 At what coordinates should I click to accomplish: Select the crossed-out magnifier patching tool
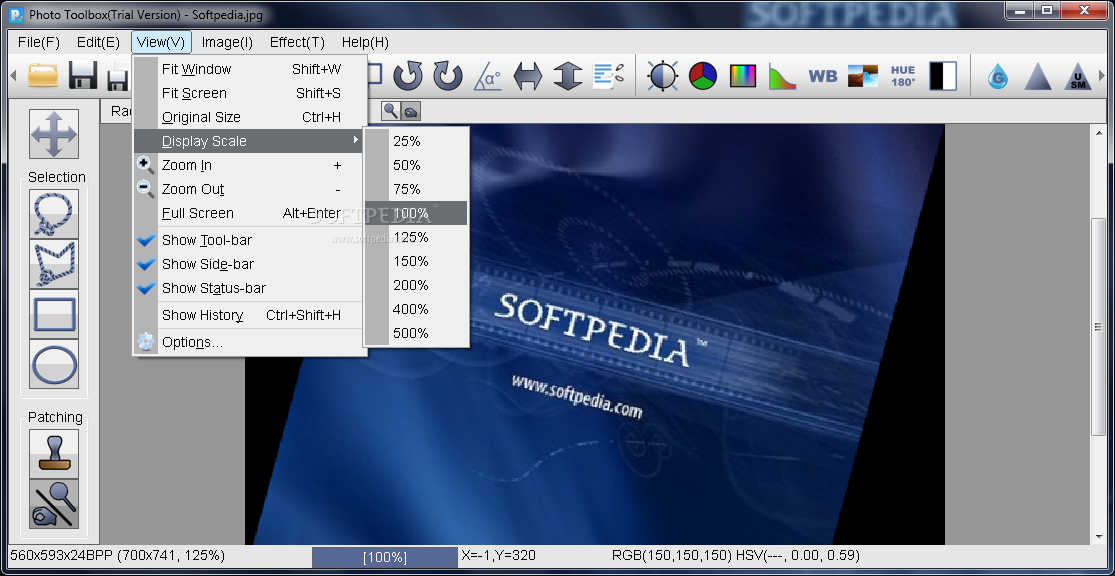(x=54, y=504)
